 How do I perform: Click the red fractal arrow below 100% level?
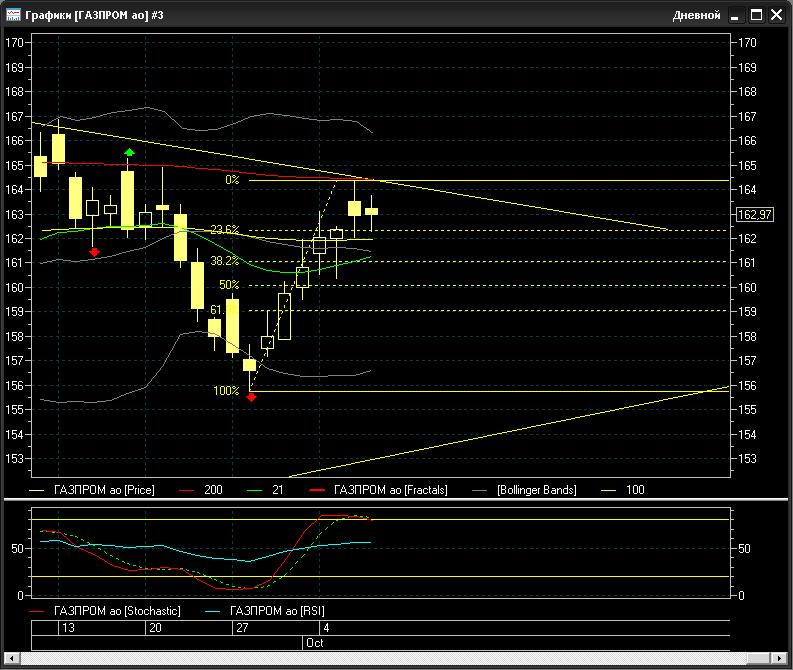point(251,397)
